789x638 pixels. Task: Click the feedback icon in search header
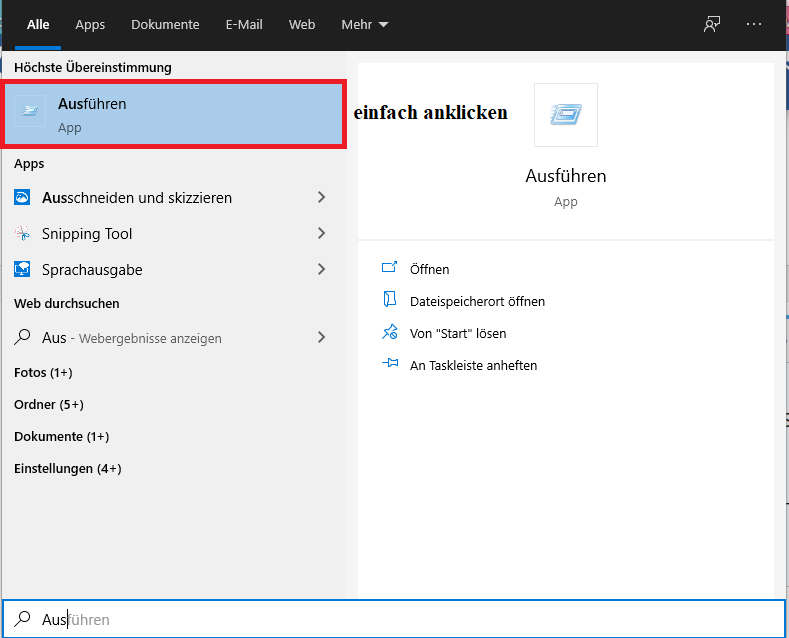(712, 25)
